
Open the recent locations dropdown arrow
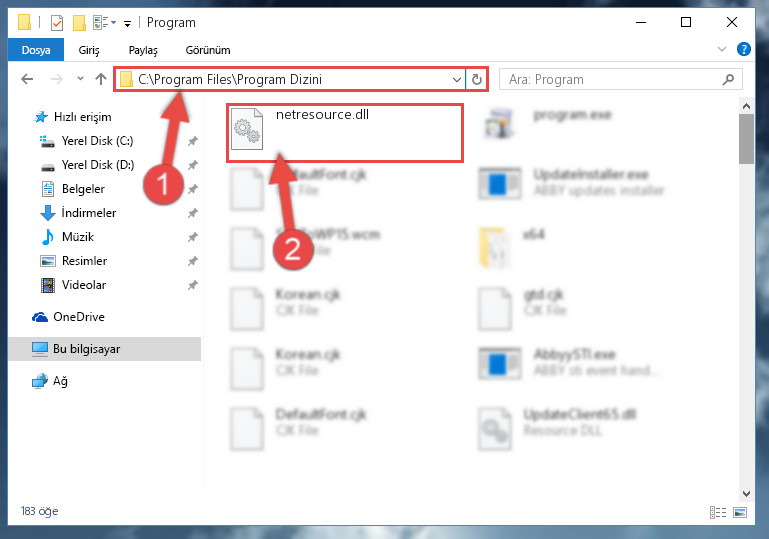(x=80, y=78)
